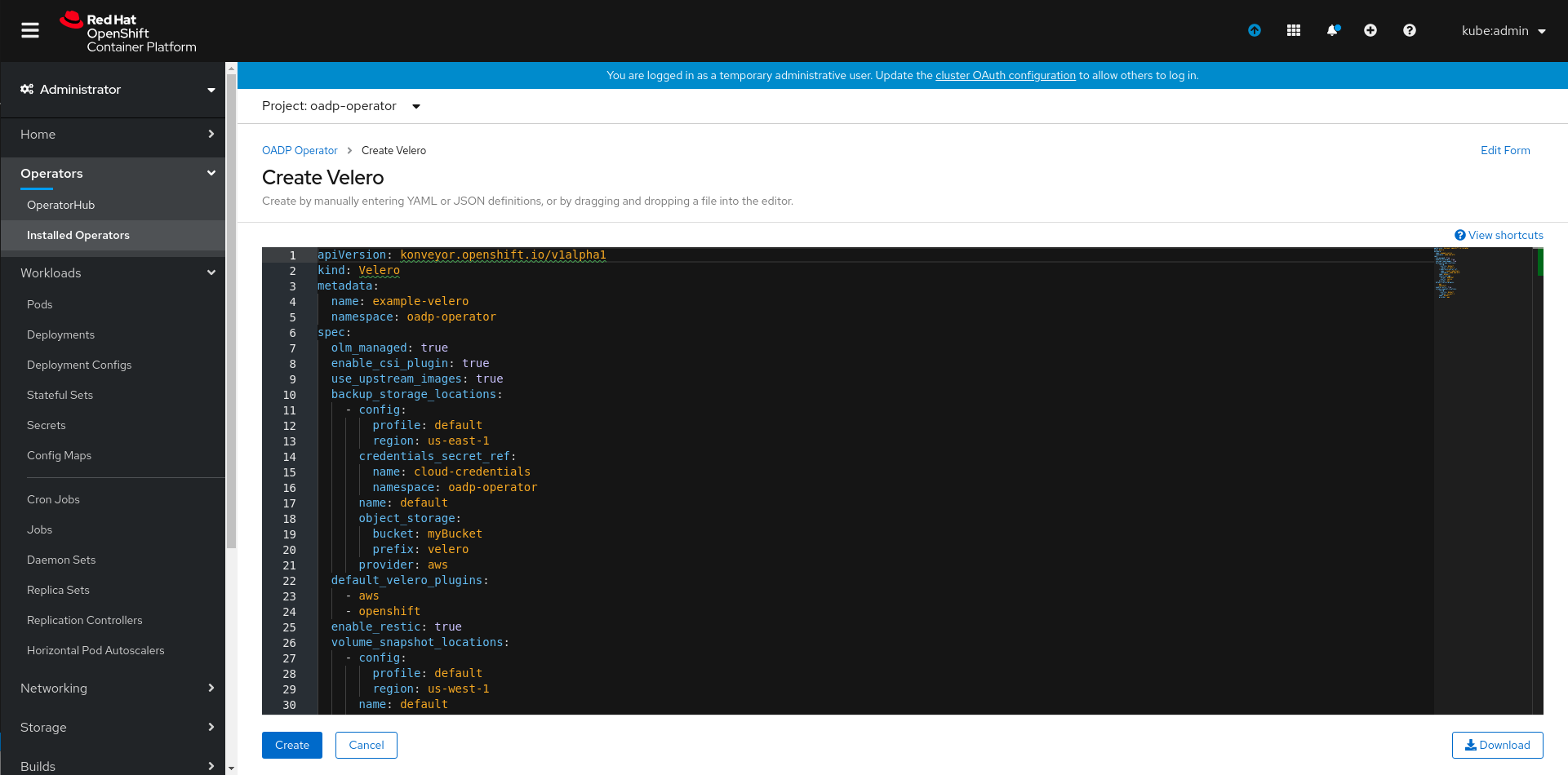Switch to Edit Form view
The width and height of the screenshot is (1568, 775).
pos(1505,151)
